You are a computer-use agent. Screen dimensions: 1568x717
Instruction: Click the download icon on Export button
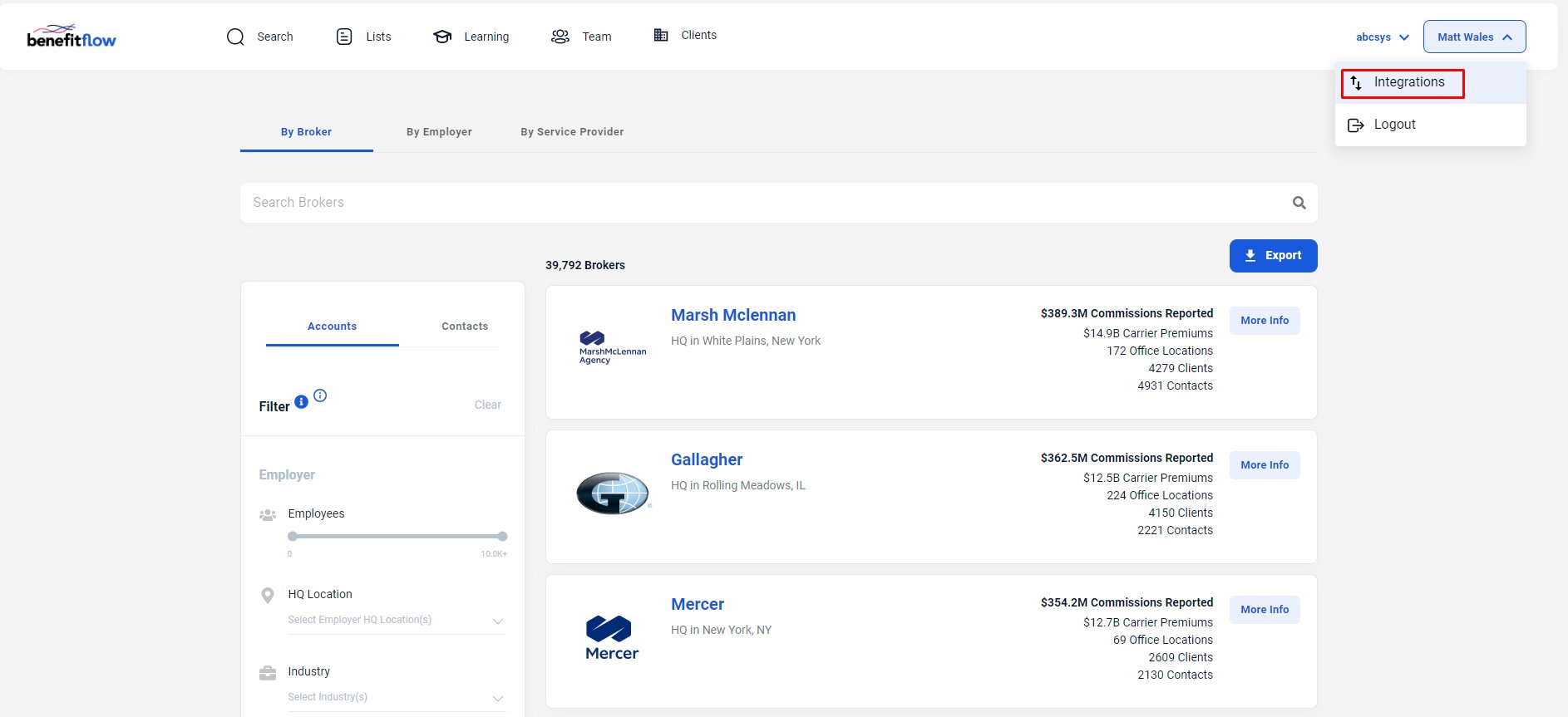tap(1250, 256)
